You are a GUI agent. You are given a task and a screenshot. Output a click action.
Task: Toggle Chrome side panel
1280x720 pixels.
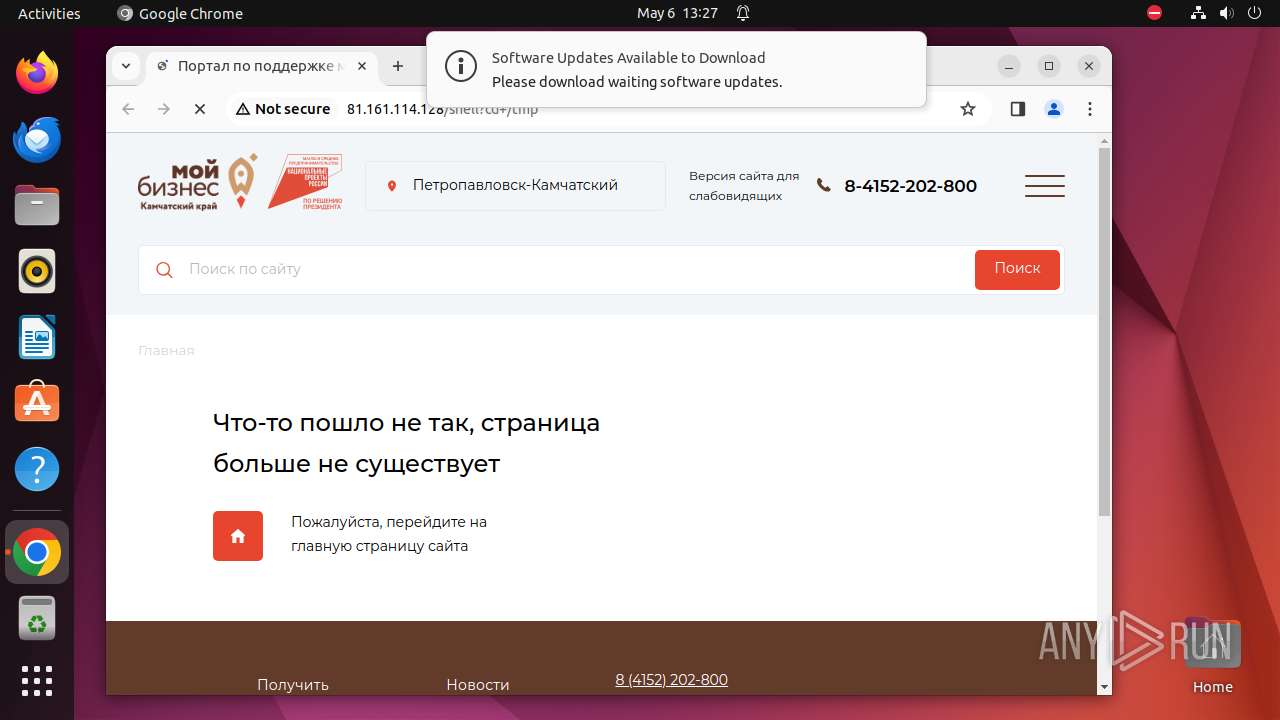click(x=1018, y=109)
